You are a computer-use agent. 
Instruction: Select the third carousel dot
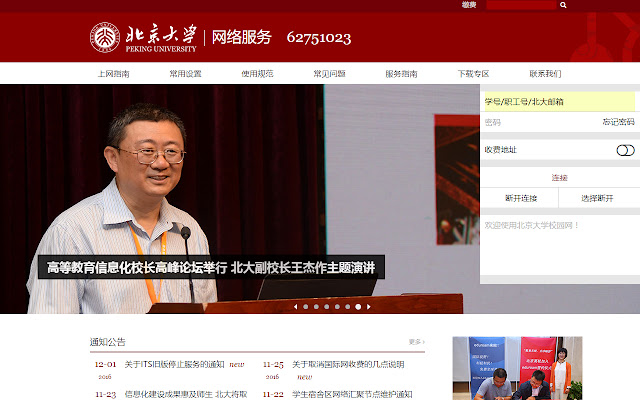click(327, 307)
